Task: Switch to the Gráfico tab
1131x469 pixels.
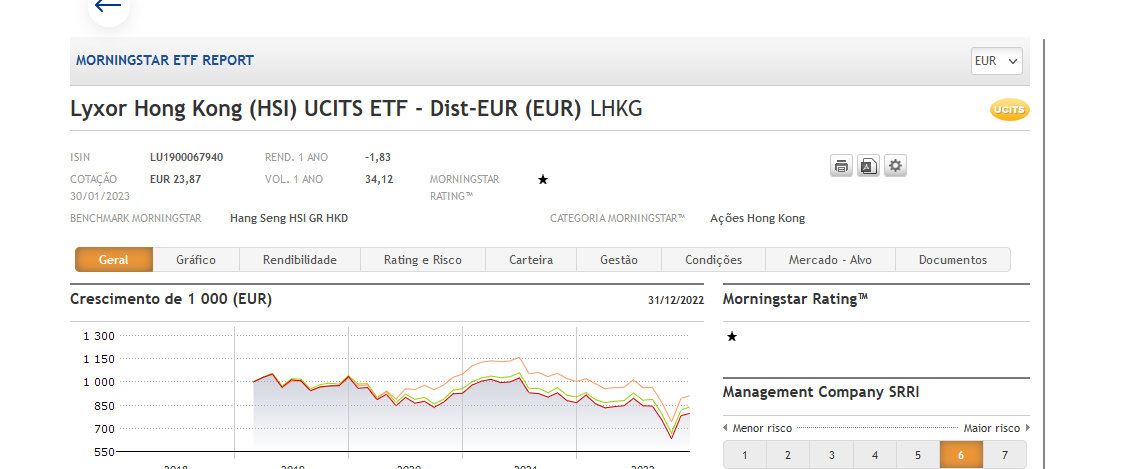Action: (196, 260)
